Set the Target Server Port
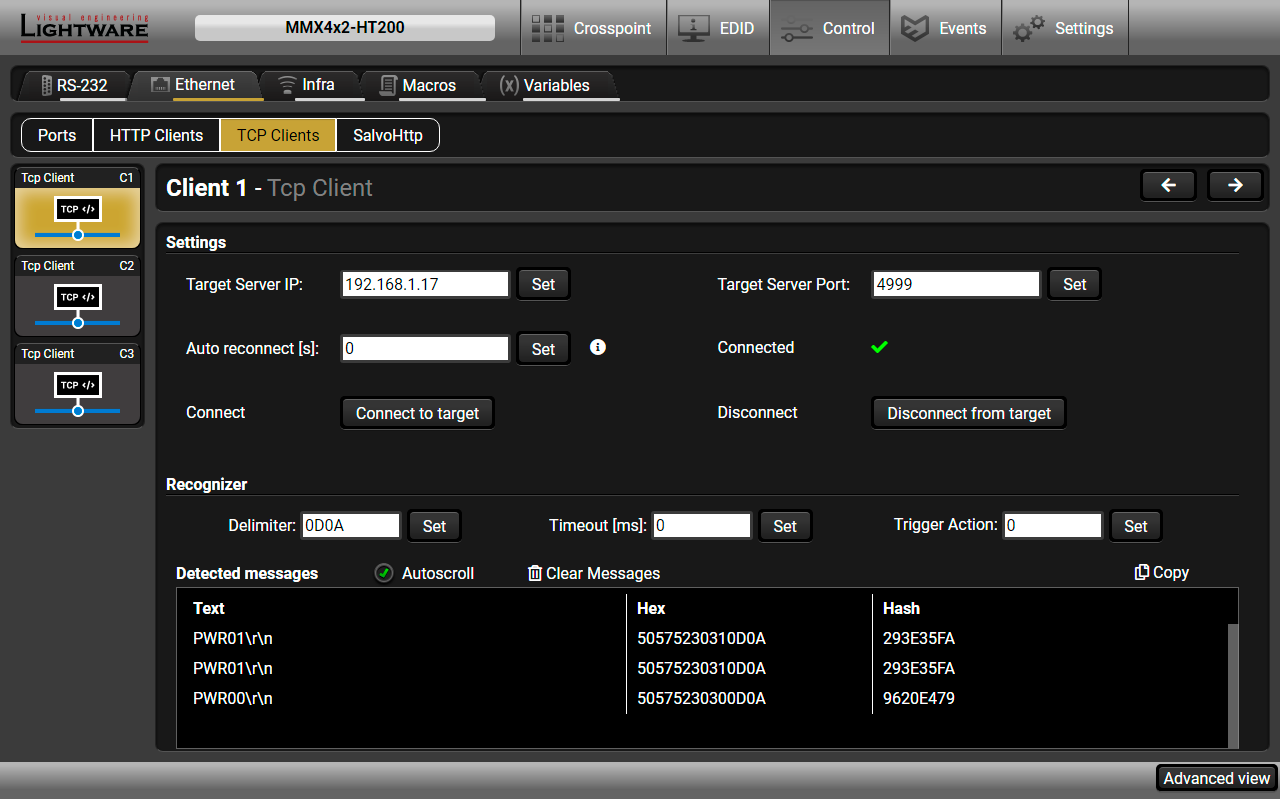 (x=1074, y=284)
